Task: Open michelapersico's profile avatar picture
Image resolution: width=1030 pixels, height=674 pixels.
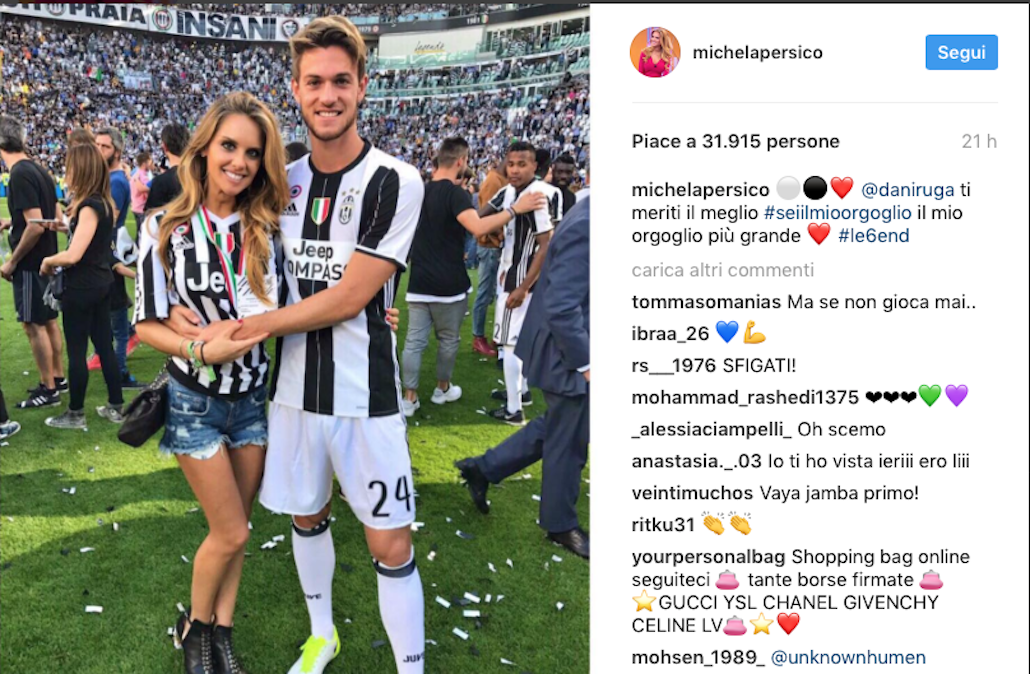Action: tap(655, 53)
